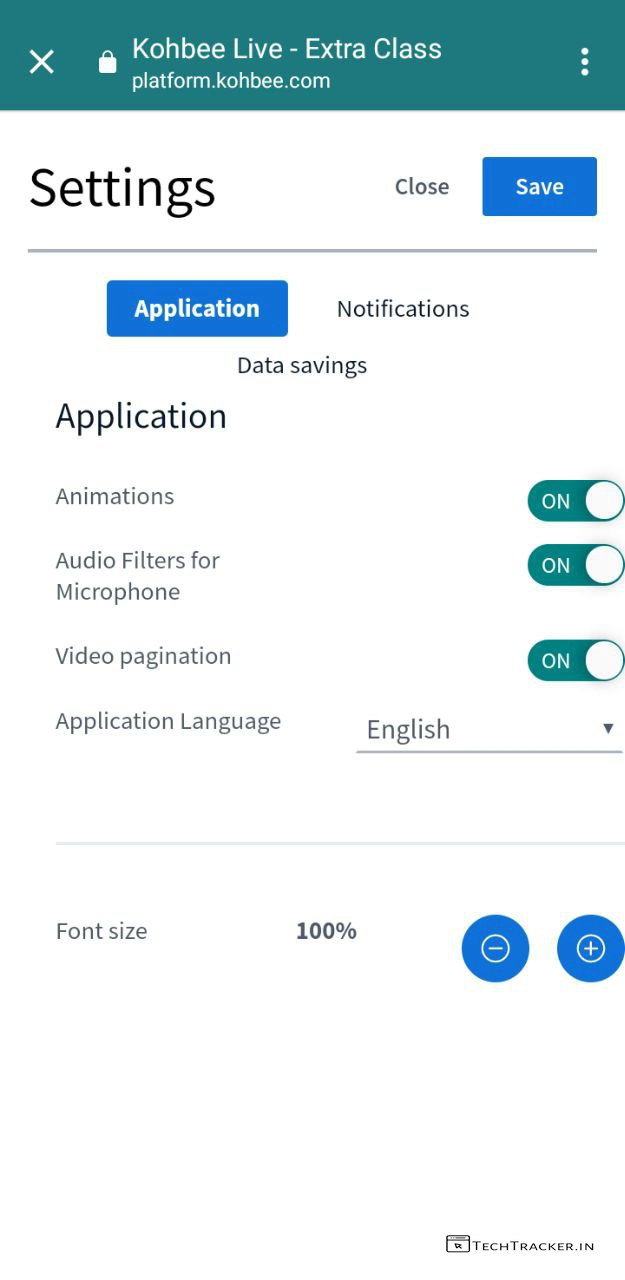Disable Audio Filters for Microphone switch
Screen dimensions: 625x1280
[575, 565]
